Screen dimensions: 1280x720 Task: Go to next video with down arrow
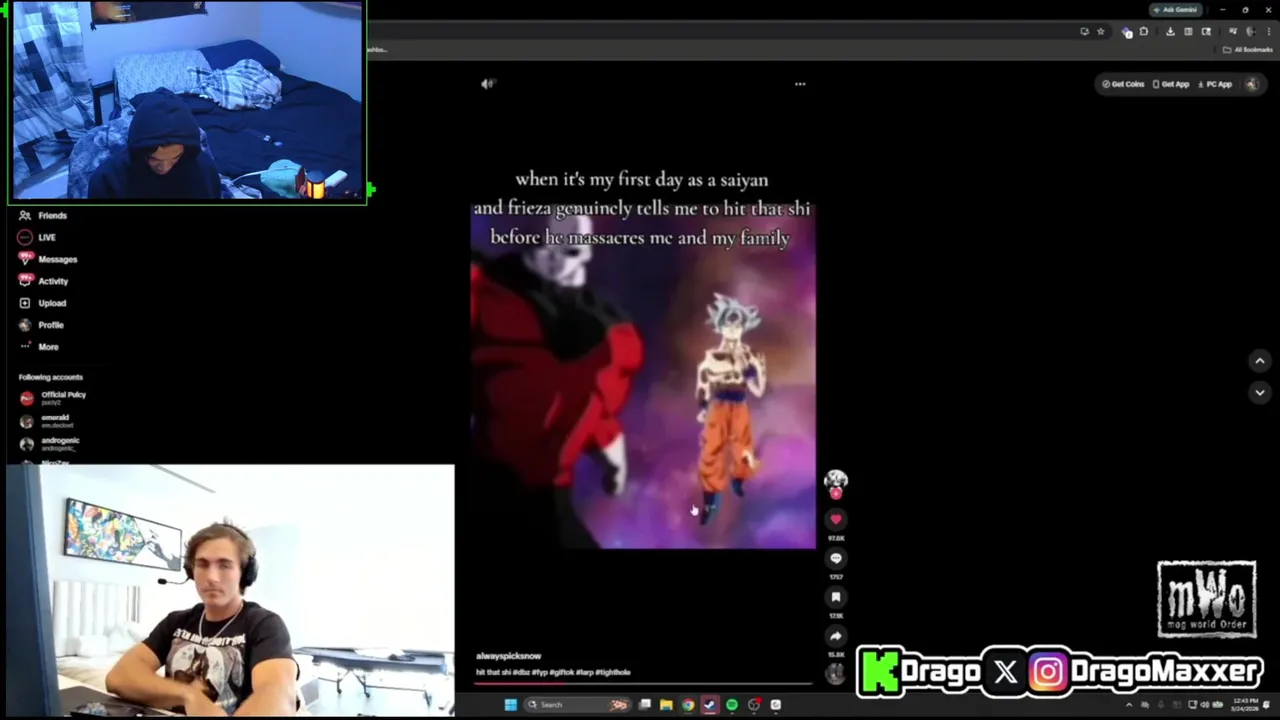click(x=1260, y=393)
